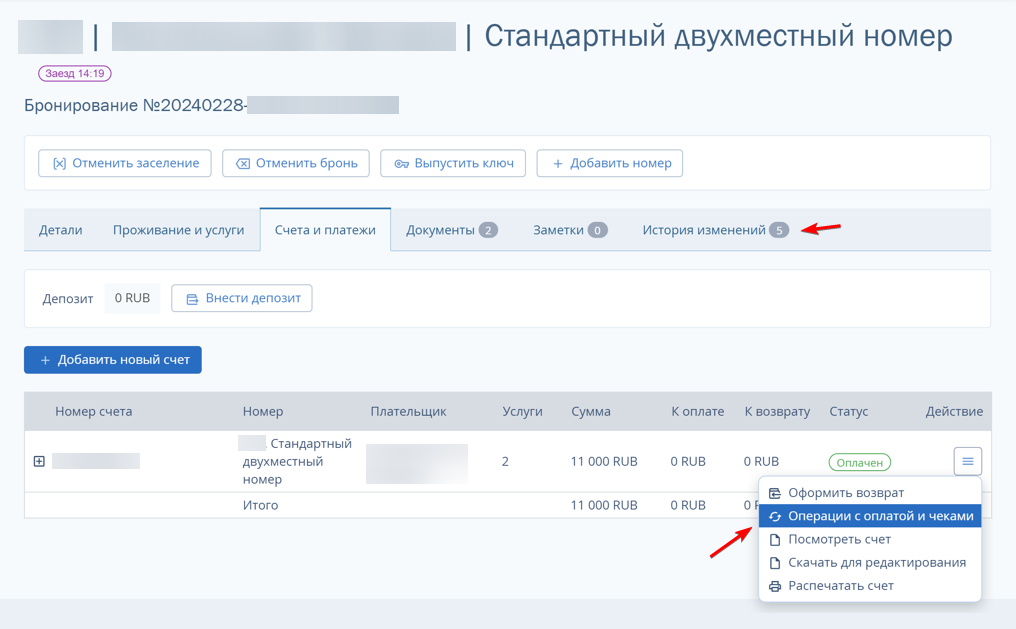Click the Номер column header
1016x629 pixels.
click(263, 411)
